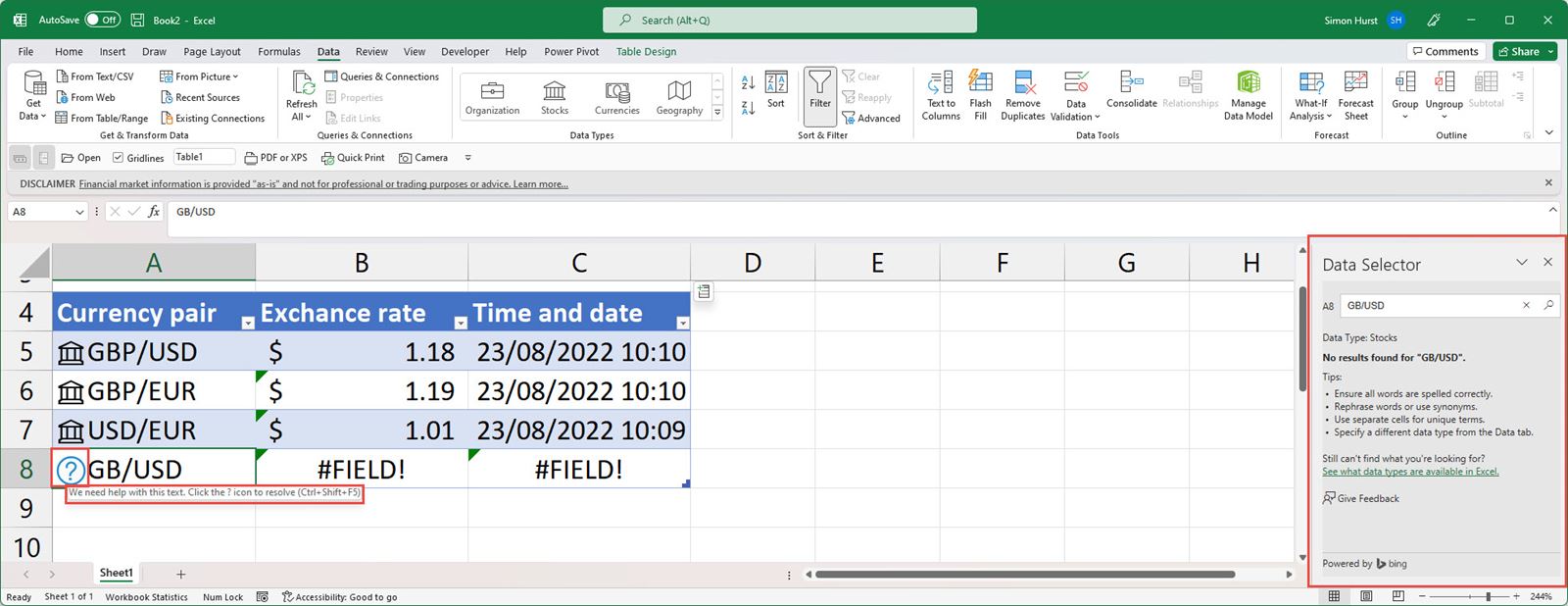Viewport: 1568px width, 606px height.
Task: Uncheck the Gridlines checkbox
Action: pos(119,158)
